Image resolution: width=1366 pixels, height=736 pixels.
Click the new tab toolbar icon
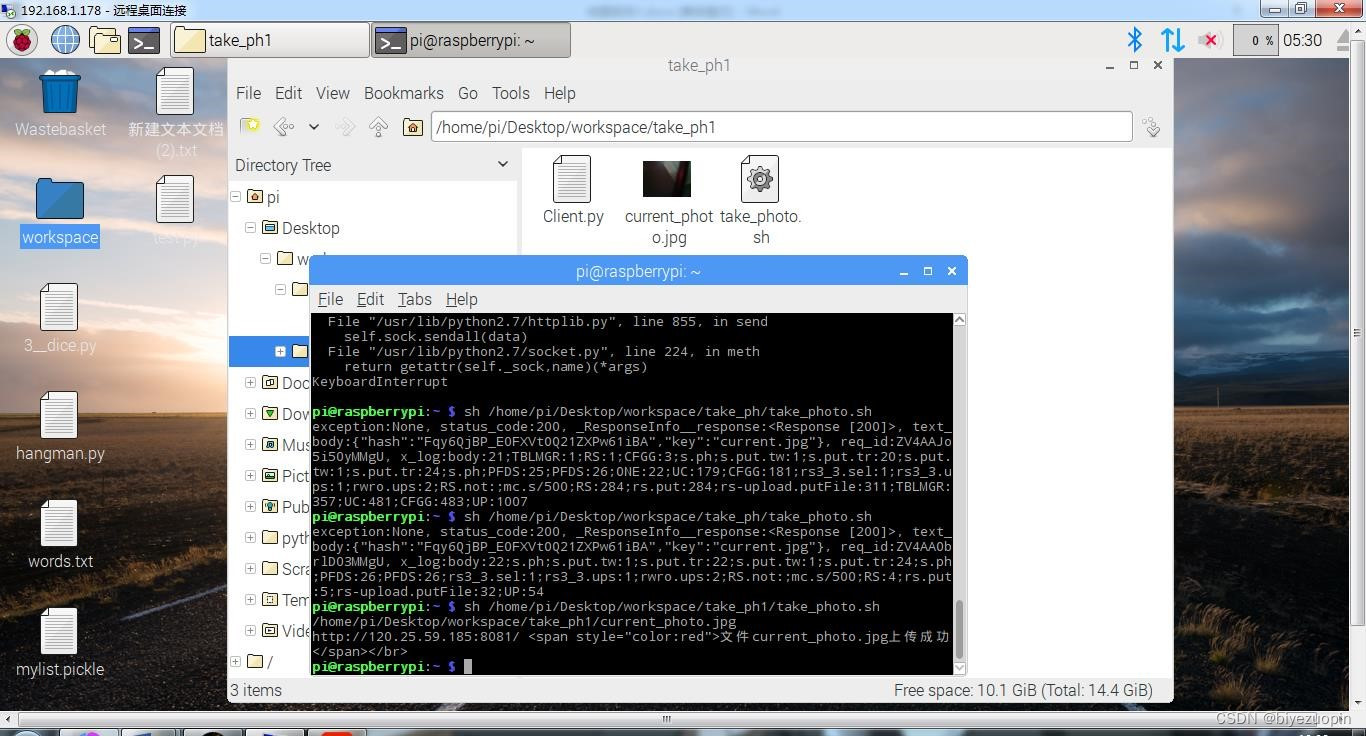pos(250,127)
